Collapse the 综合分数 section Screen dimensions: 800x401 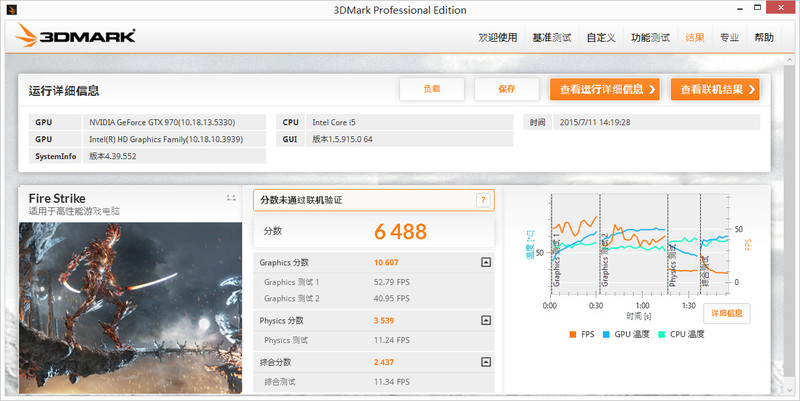coord(486,362)
